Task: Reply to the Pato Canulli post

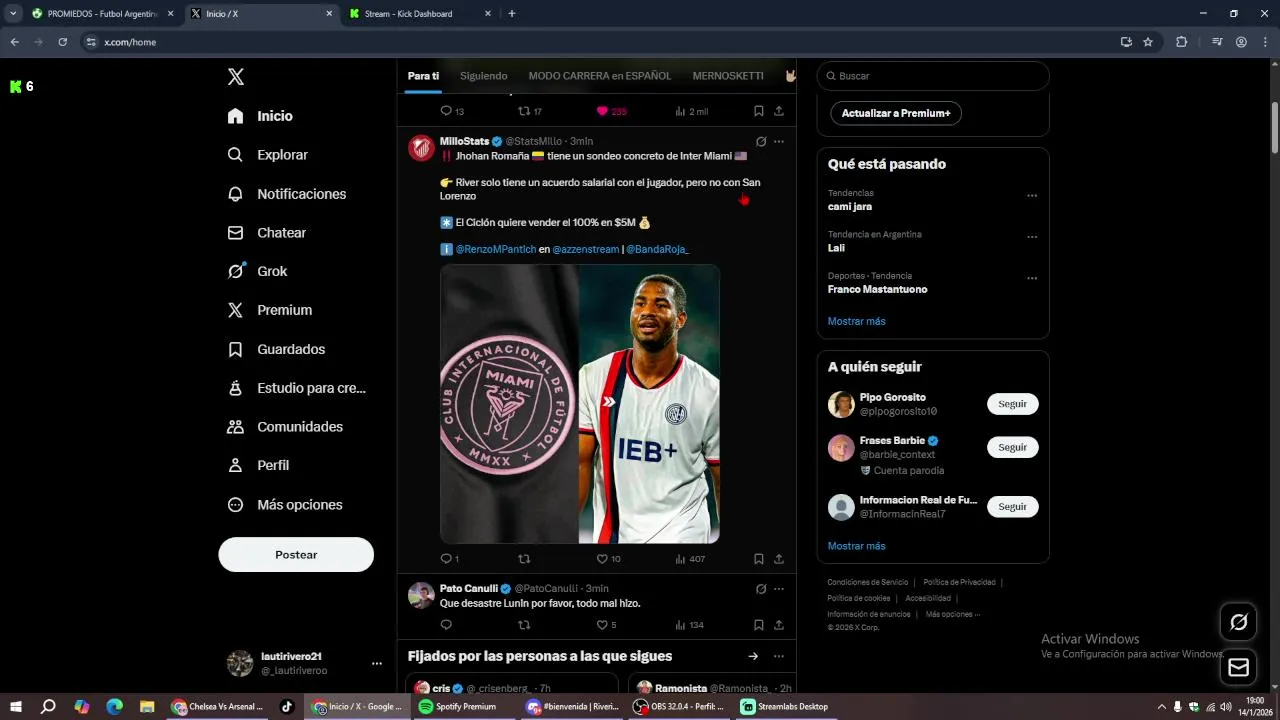Action: [x=446, y=625]
